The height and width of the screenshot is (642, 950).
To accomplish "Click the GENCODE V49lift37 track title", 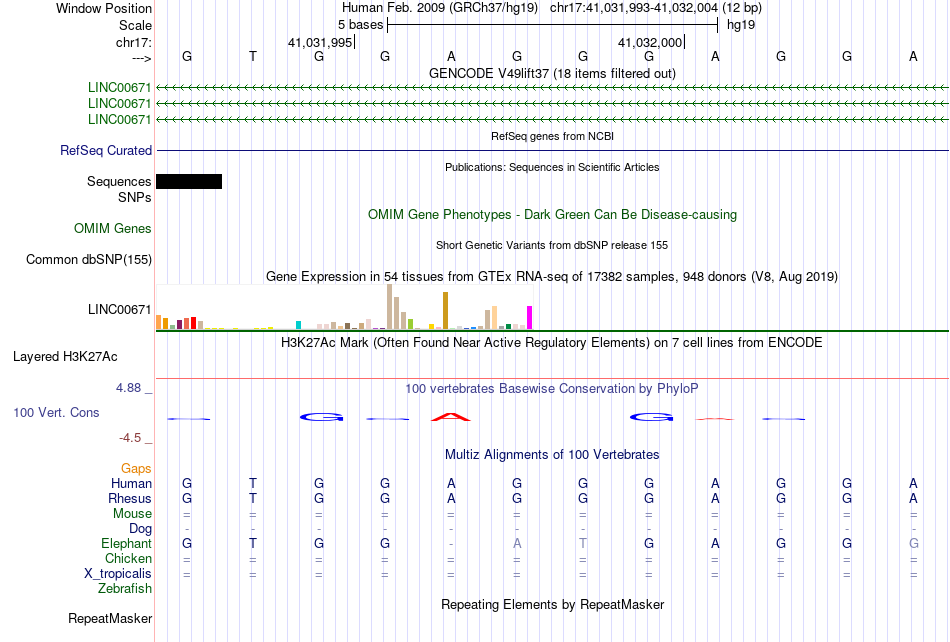I will [x=552, y=73].
